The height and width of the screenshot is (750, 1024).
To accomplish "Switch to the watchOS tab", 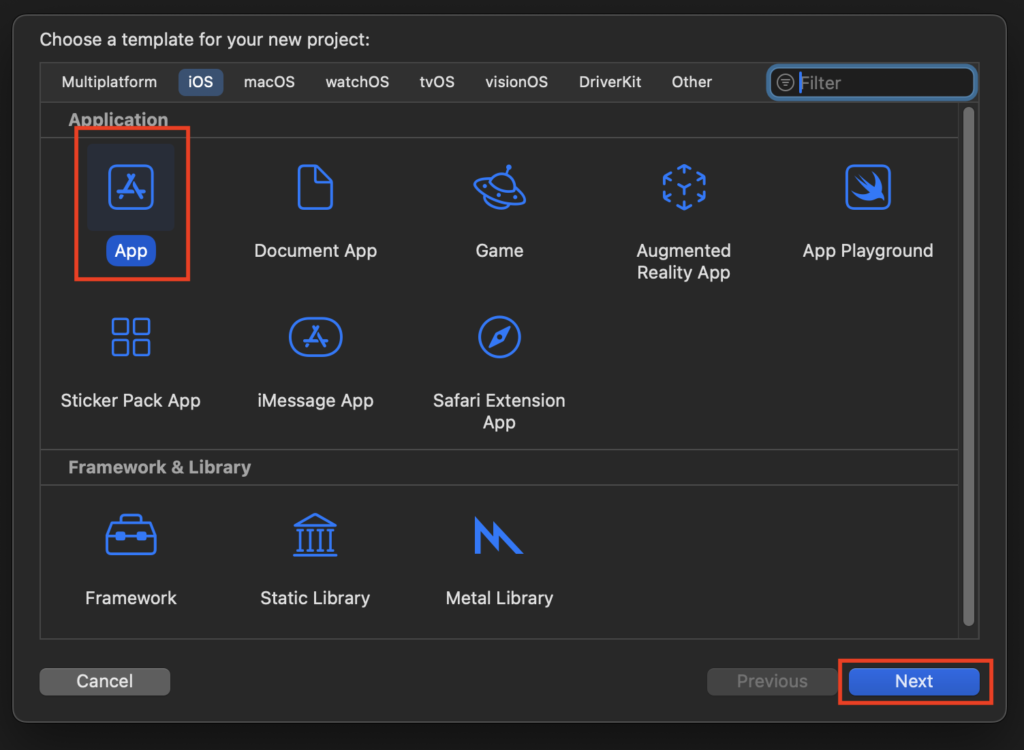I will coord(357,82).
